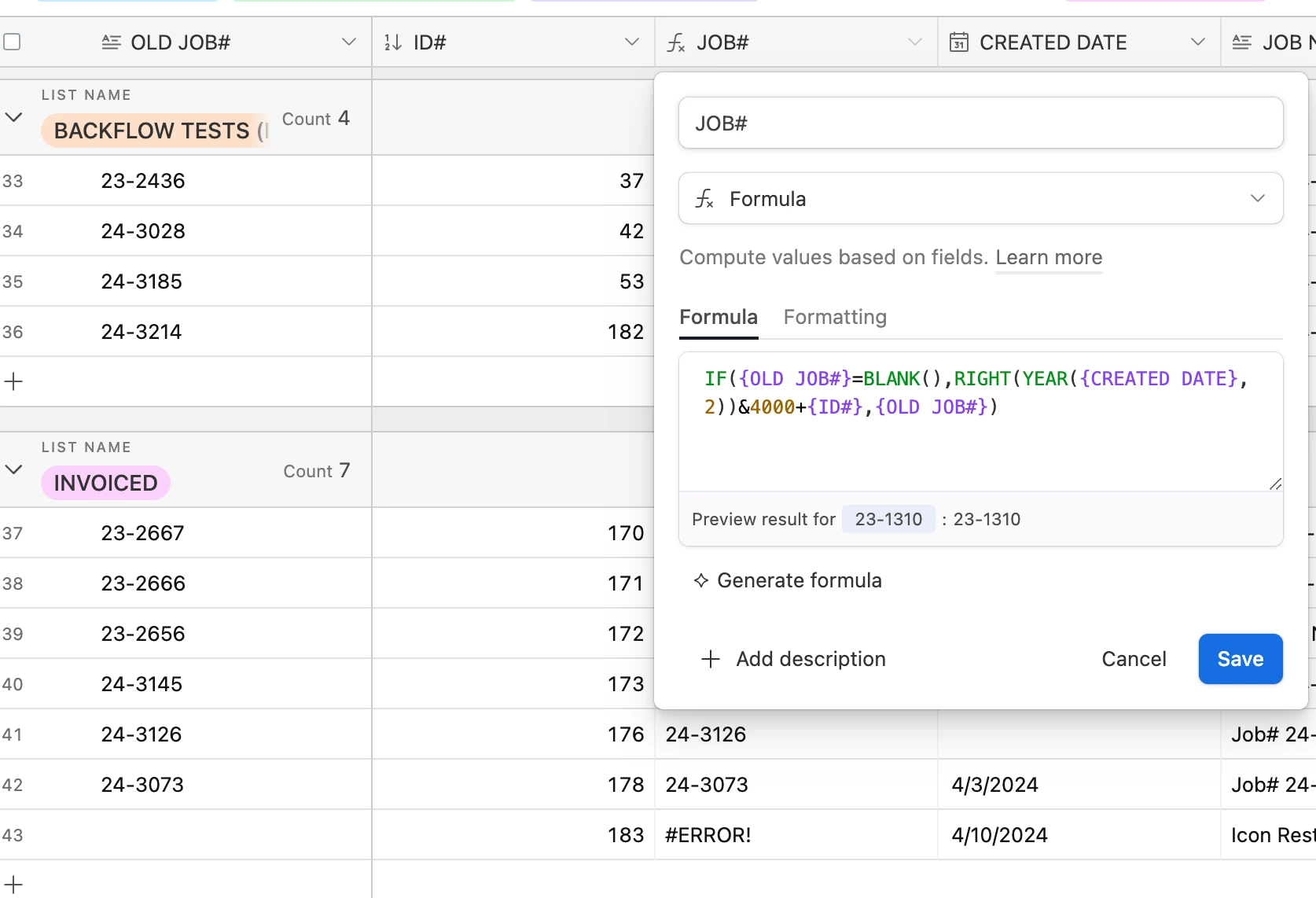Screen dimensions: 1316x898
Task: Click the ID# autonumber sort icon
Action: click(393, 42)
